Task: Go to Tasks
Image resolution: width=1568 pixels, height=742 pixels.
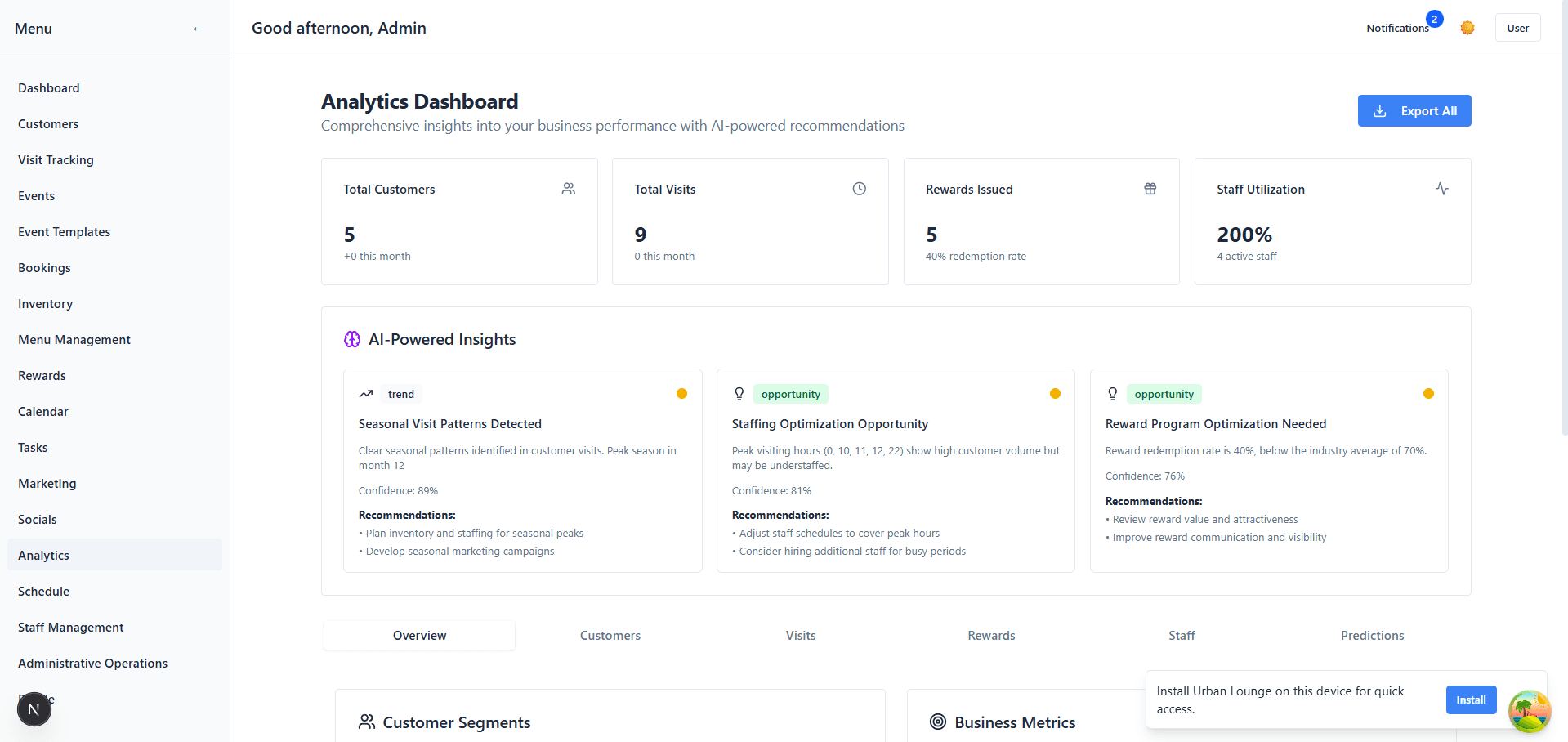Action: coord(114,448)
